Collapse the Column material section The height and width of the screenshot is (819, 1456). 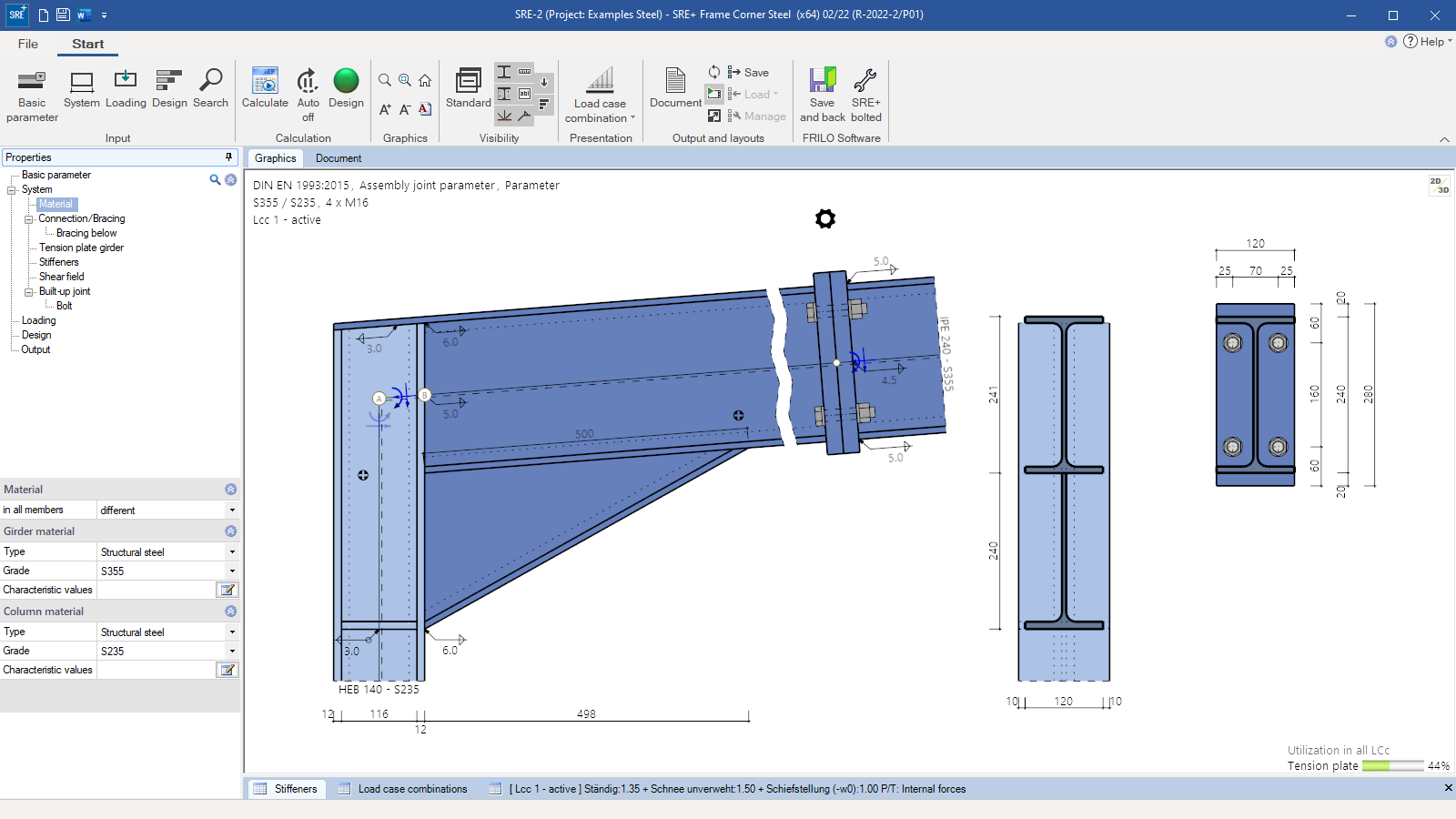pyautogui.click(x=230, y=612)
